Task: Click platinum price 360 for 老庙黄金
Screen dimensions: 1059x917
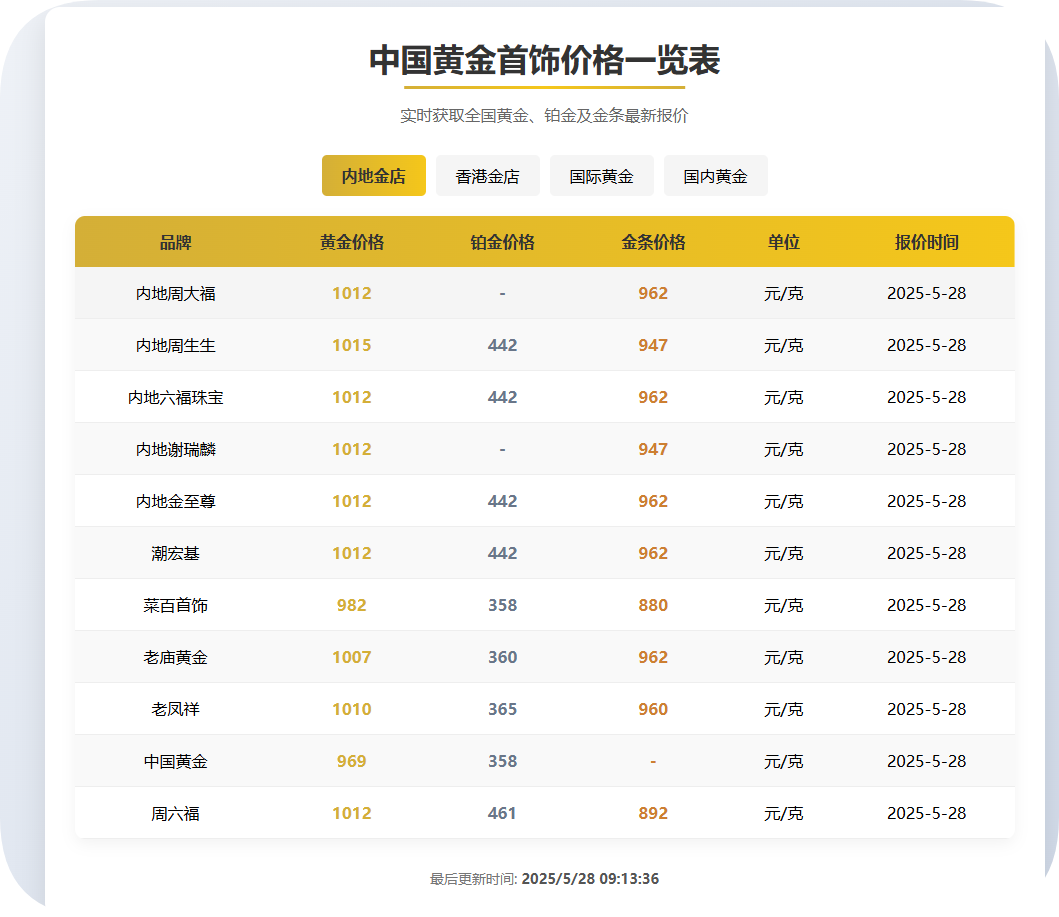Action: pyautogui.click(x=502, y=657)
